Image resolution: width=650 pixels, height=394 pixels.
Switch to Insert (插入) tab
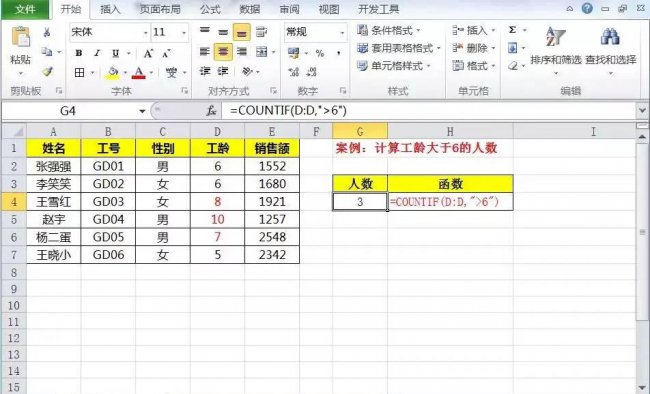pos(110,9)
